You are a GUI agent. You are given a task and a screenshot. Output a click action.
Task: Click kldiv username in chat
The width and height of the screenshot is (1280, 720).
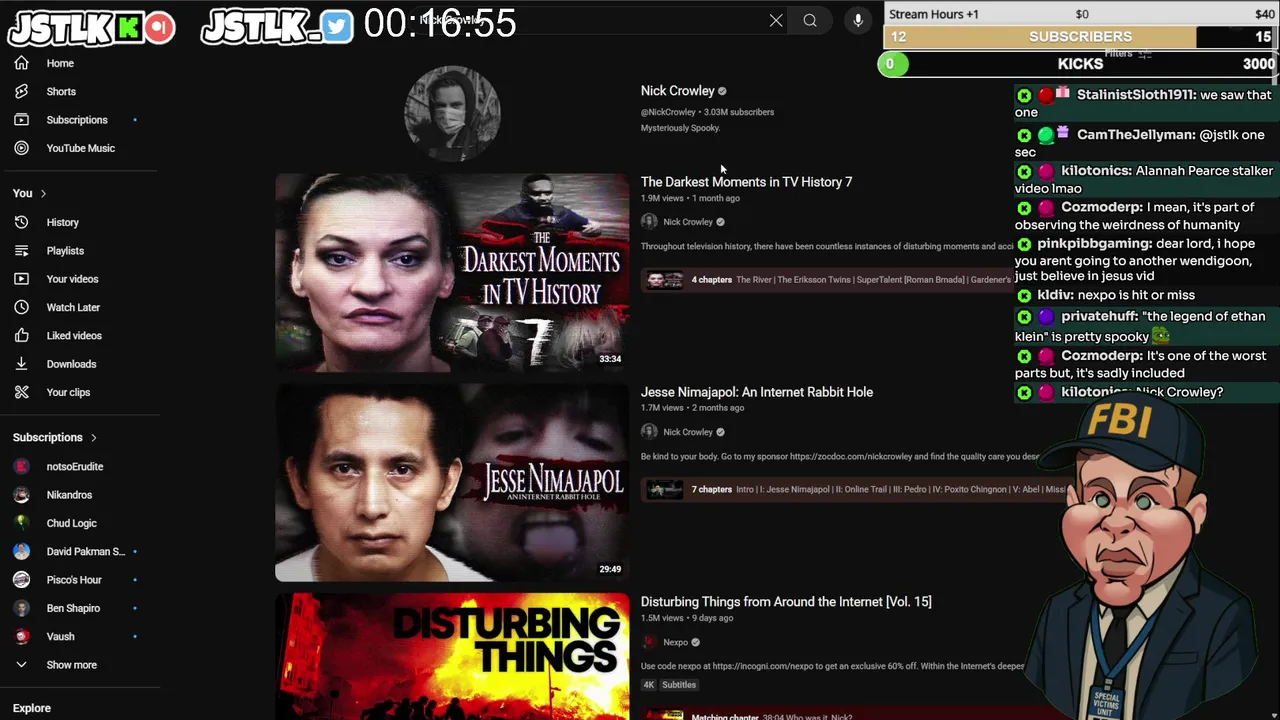click(1054, 295)
